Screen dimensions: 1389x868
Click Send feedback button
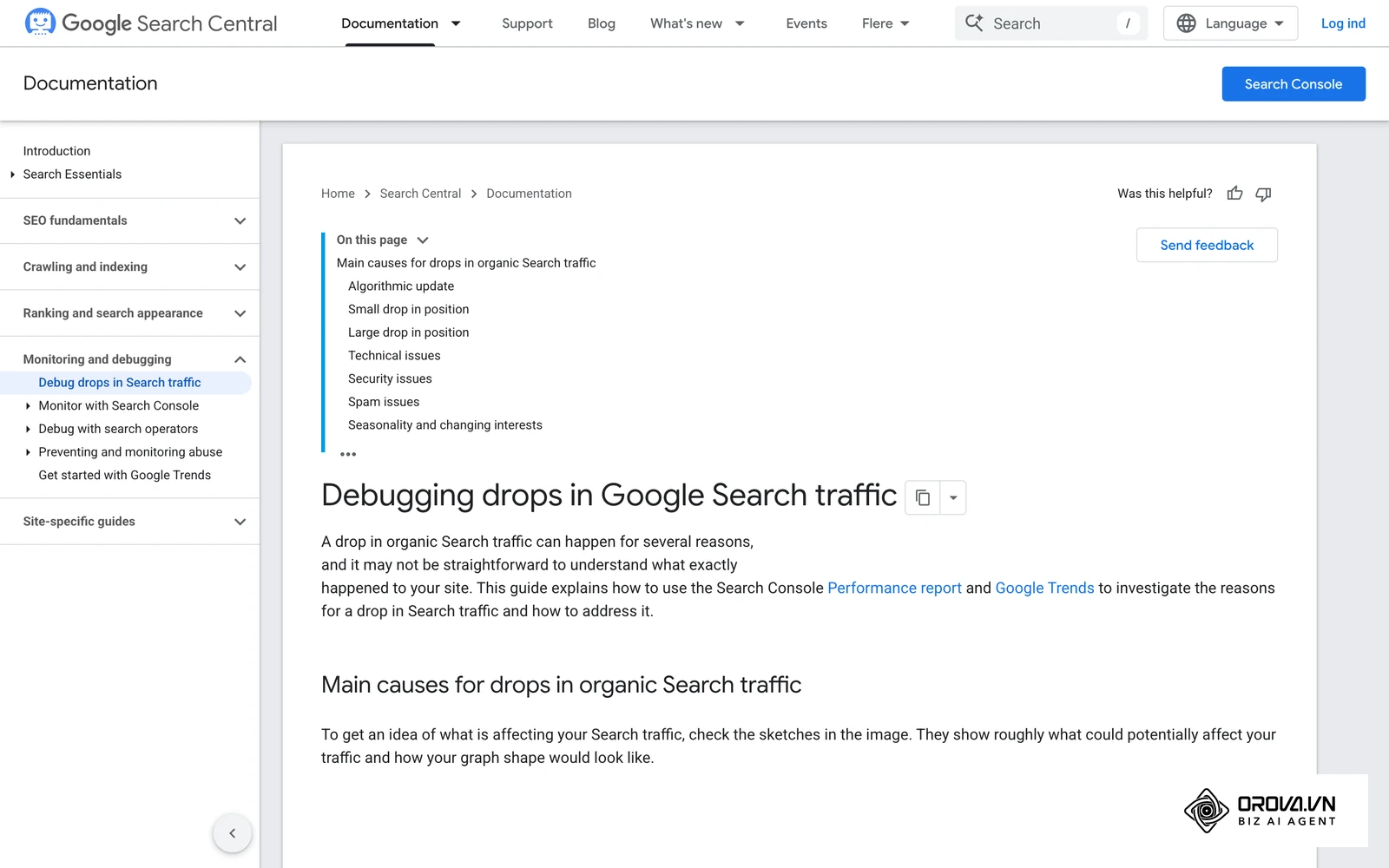pyautogui.click(x=1207, y=245)
